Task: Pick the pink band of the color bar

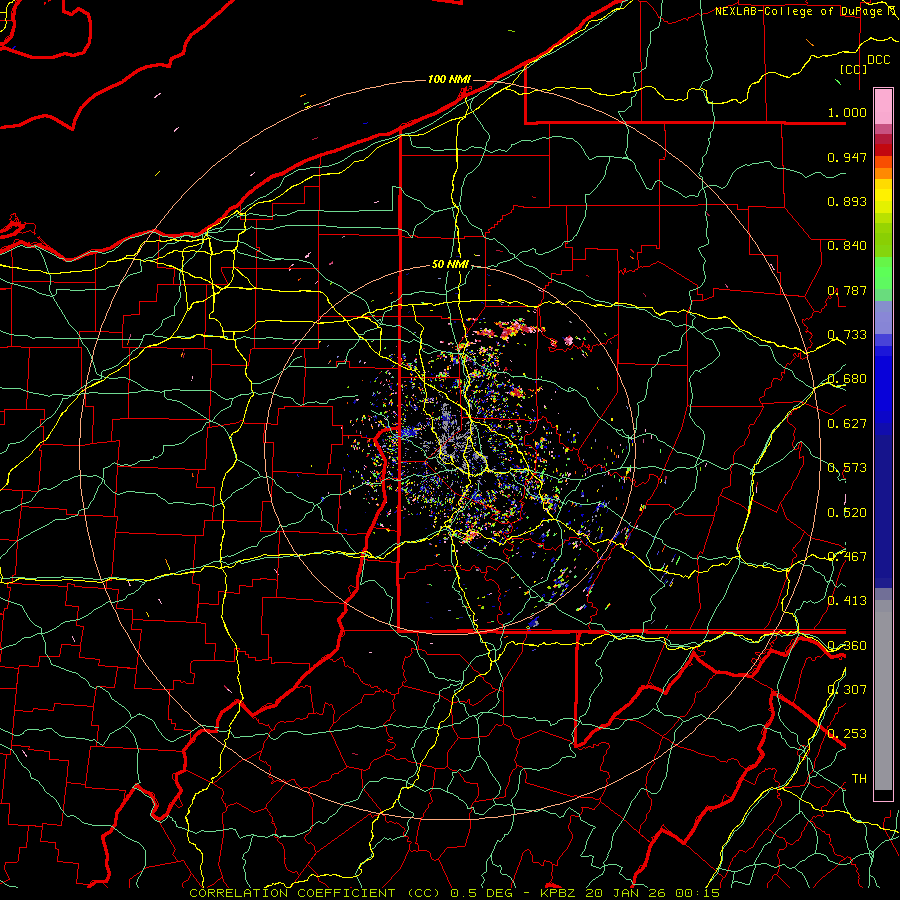Action: point(883,106)
